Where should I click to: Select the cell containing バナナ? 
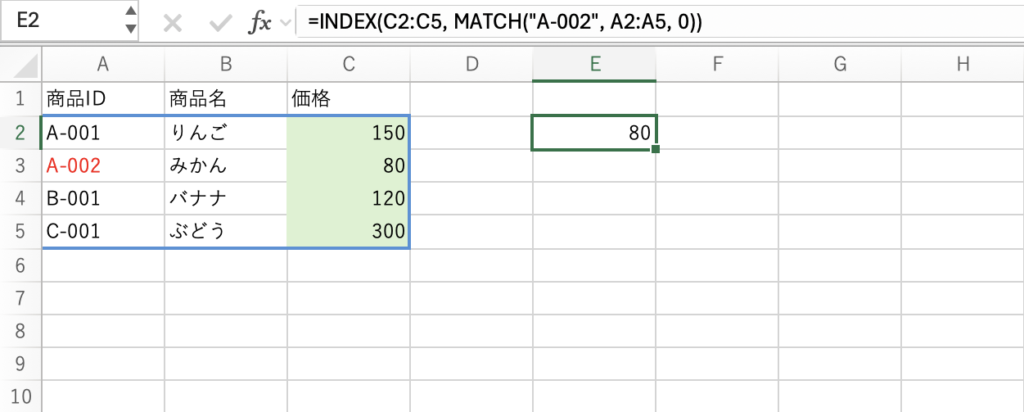point(226,198)
